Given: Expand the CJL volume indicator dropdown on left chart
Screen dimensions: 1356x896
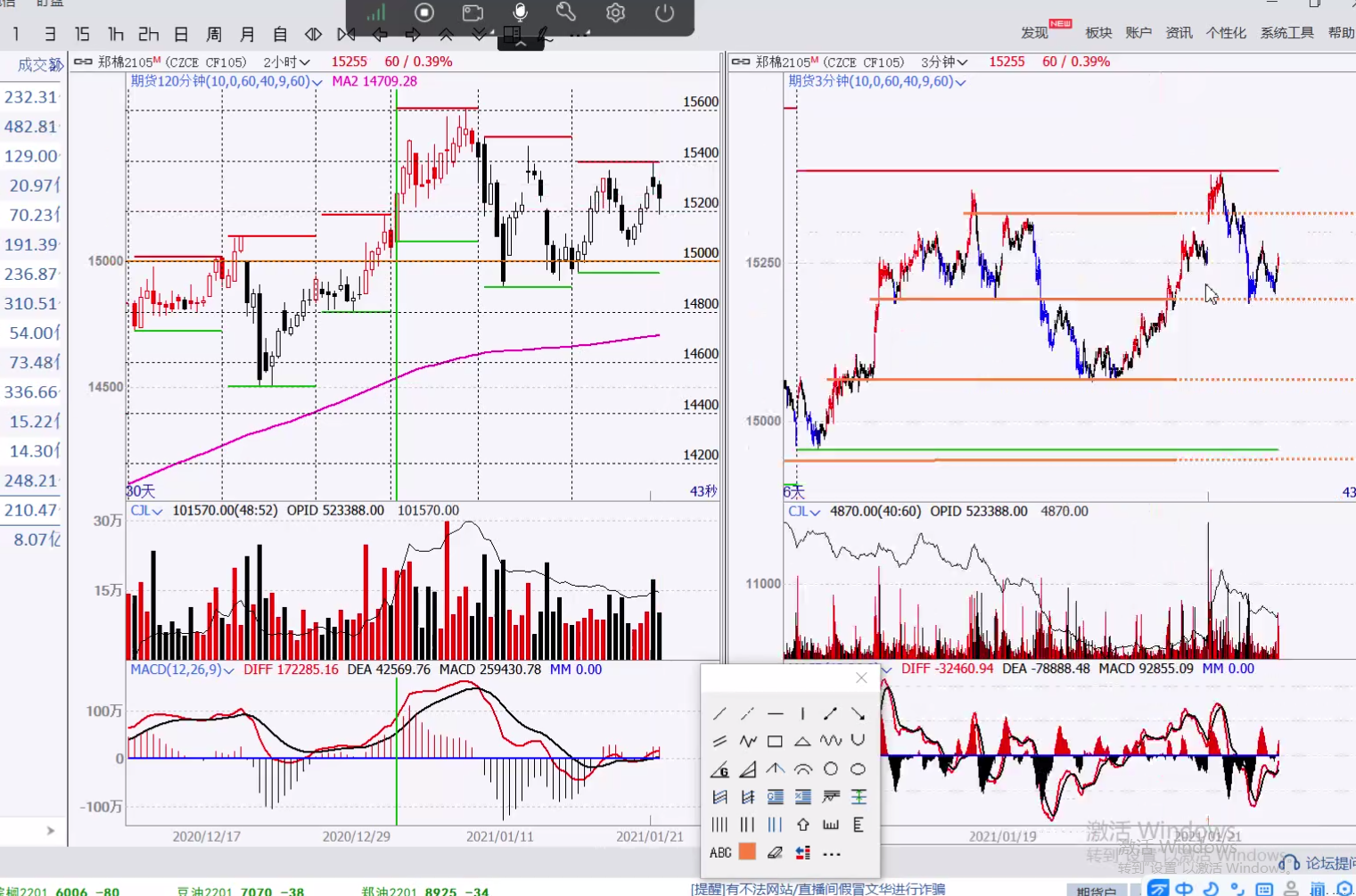Looking at the screenshot, I should click(146, 511).
